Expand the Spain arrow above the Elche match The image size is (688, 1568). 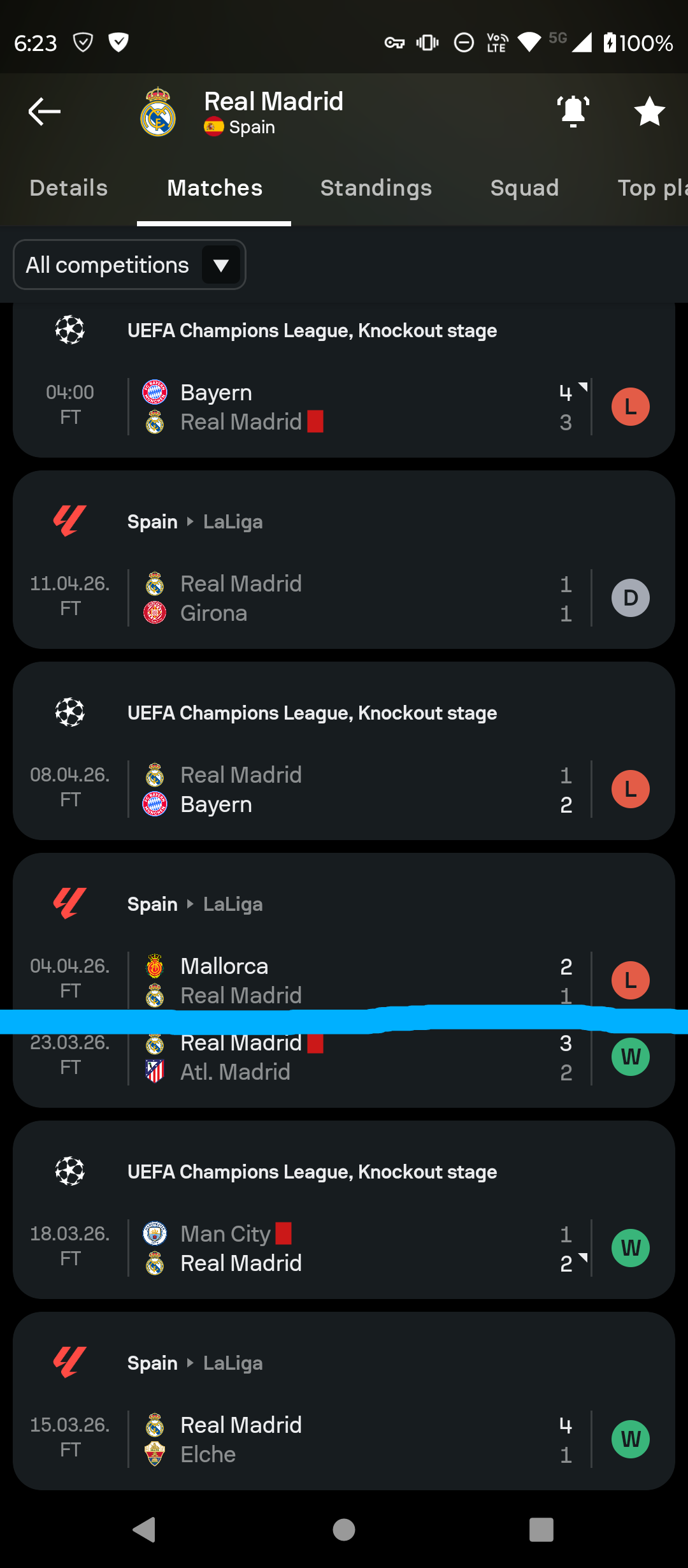pos(190,1363)
